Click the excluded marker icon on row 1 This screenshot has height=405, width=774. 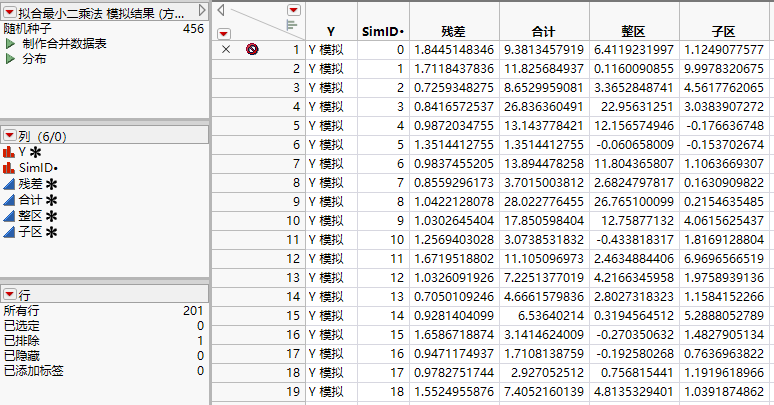[252, 49]
